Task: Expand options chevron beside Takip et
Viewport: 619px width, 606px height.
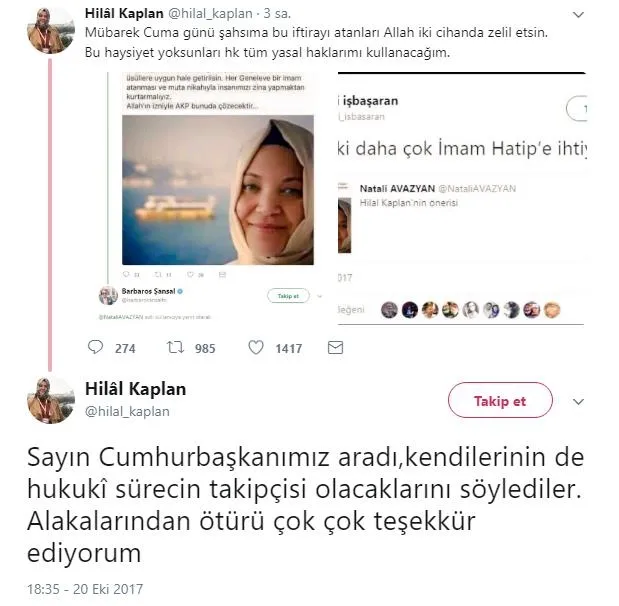Action: coord(578,402)
